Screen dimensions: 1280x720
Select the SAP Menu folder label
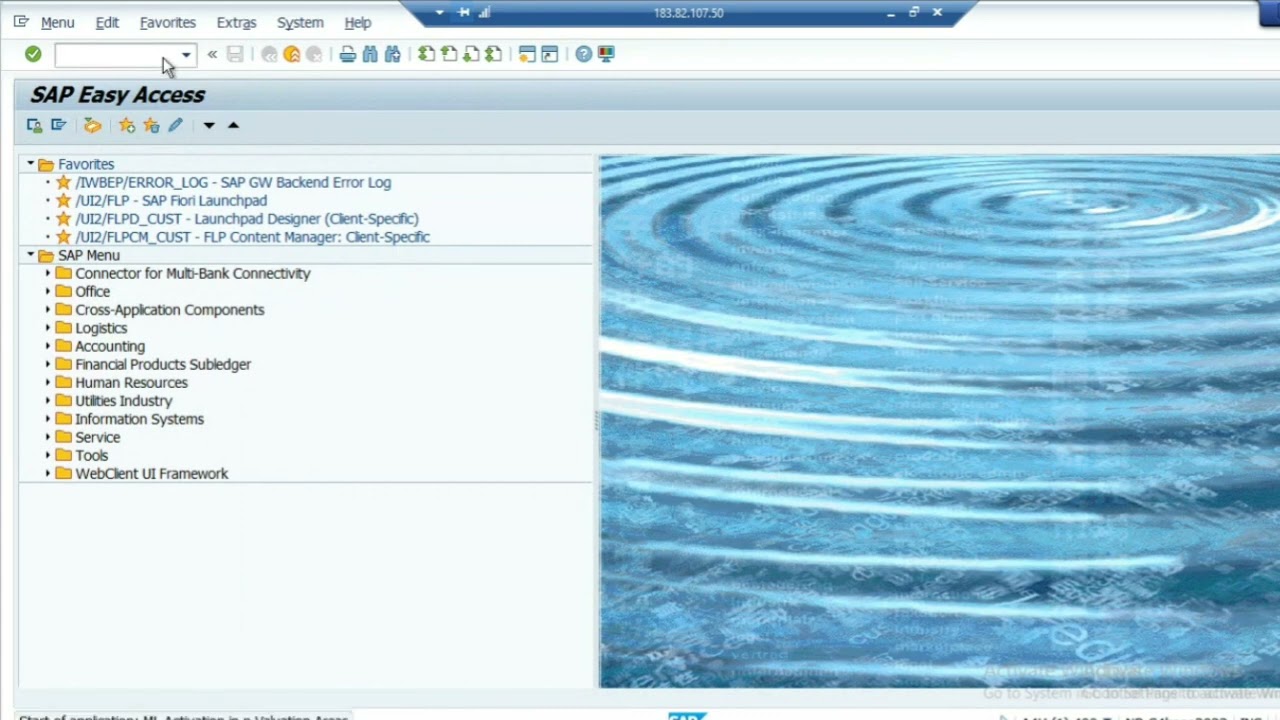(x=88, y=255)
